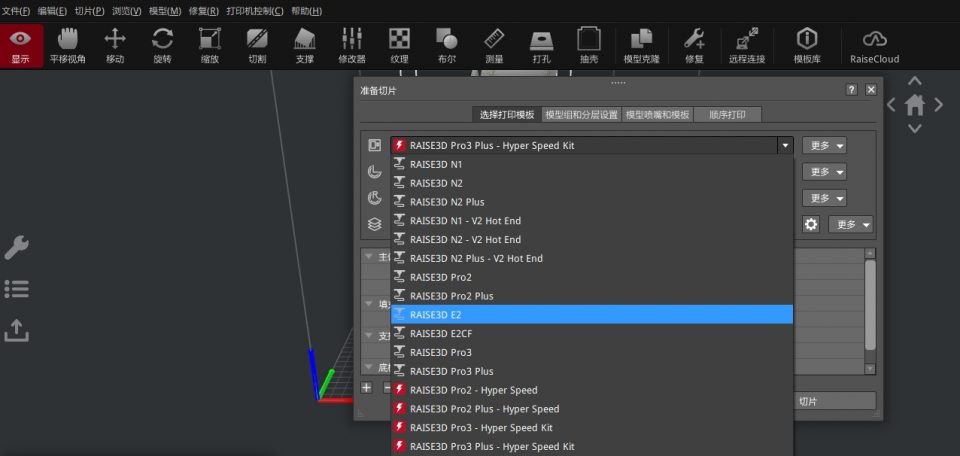Open the 更多 dropdown beside gear icon

click(850, 225)
